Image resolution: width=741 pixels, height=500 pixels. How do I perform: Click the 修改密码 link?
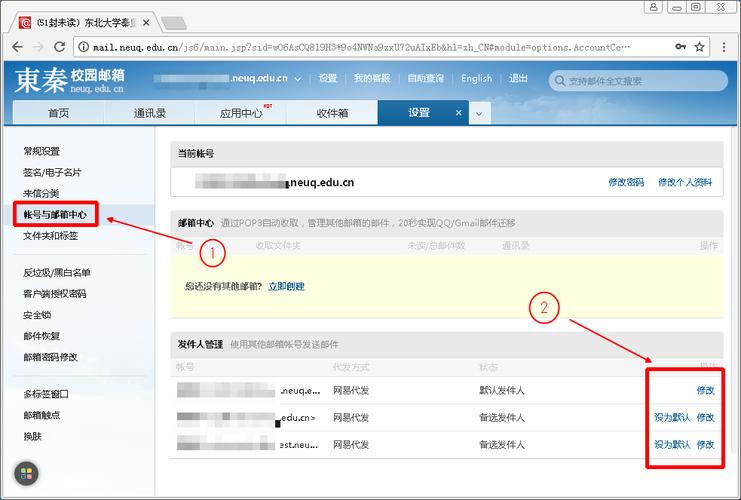626,182
